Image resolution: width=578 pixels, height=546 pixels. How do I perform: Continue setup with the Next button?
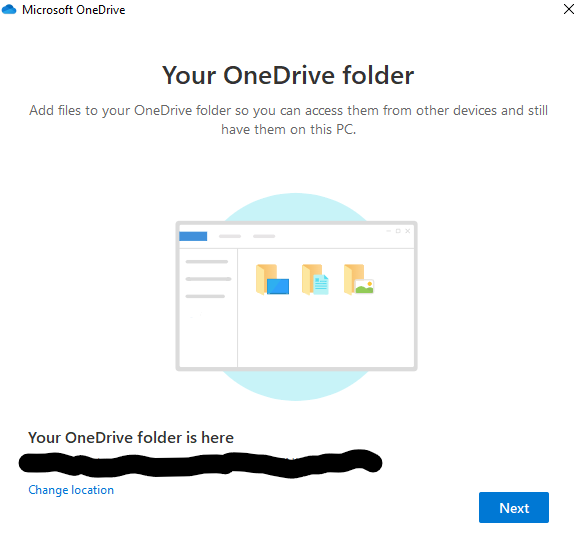(x=513, y=507)
